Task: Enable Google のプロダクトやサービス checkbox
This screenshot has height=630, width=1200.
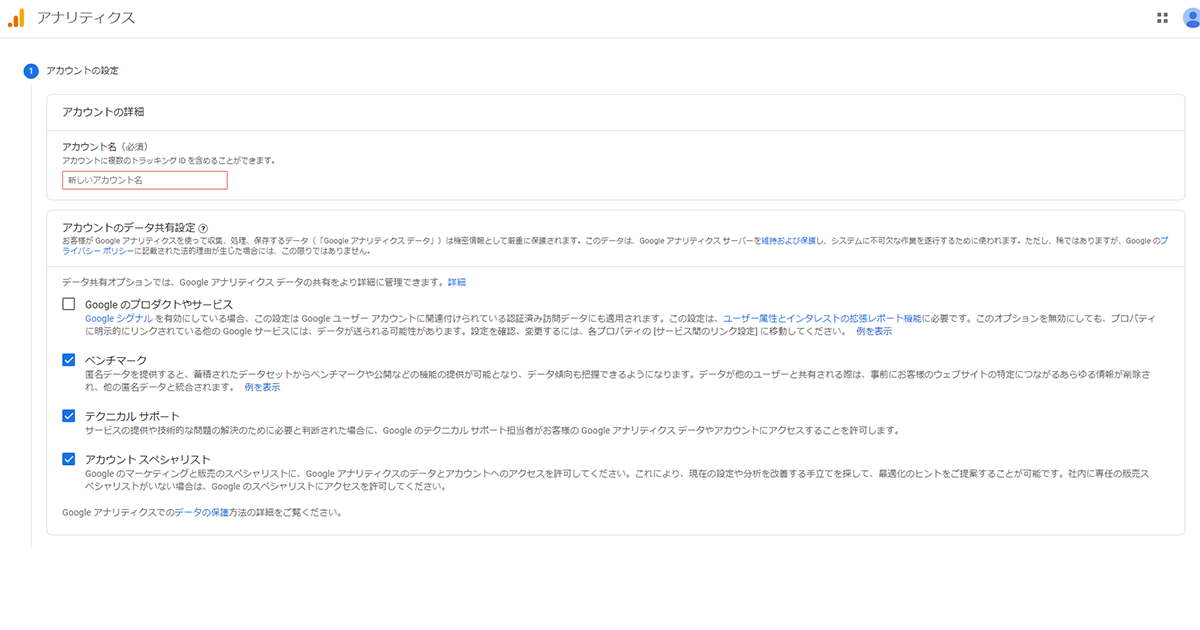Action: (69, 304)
